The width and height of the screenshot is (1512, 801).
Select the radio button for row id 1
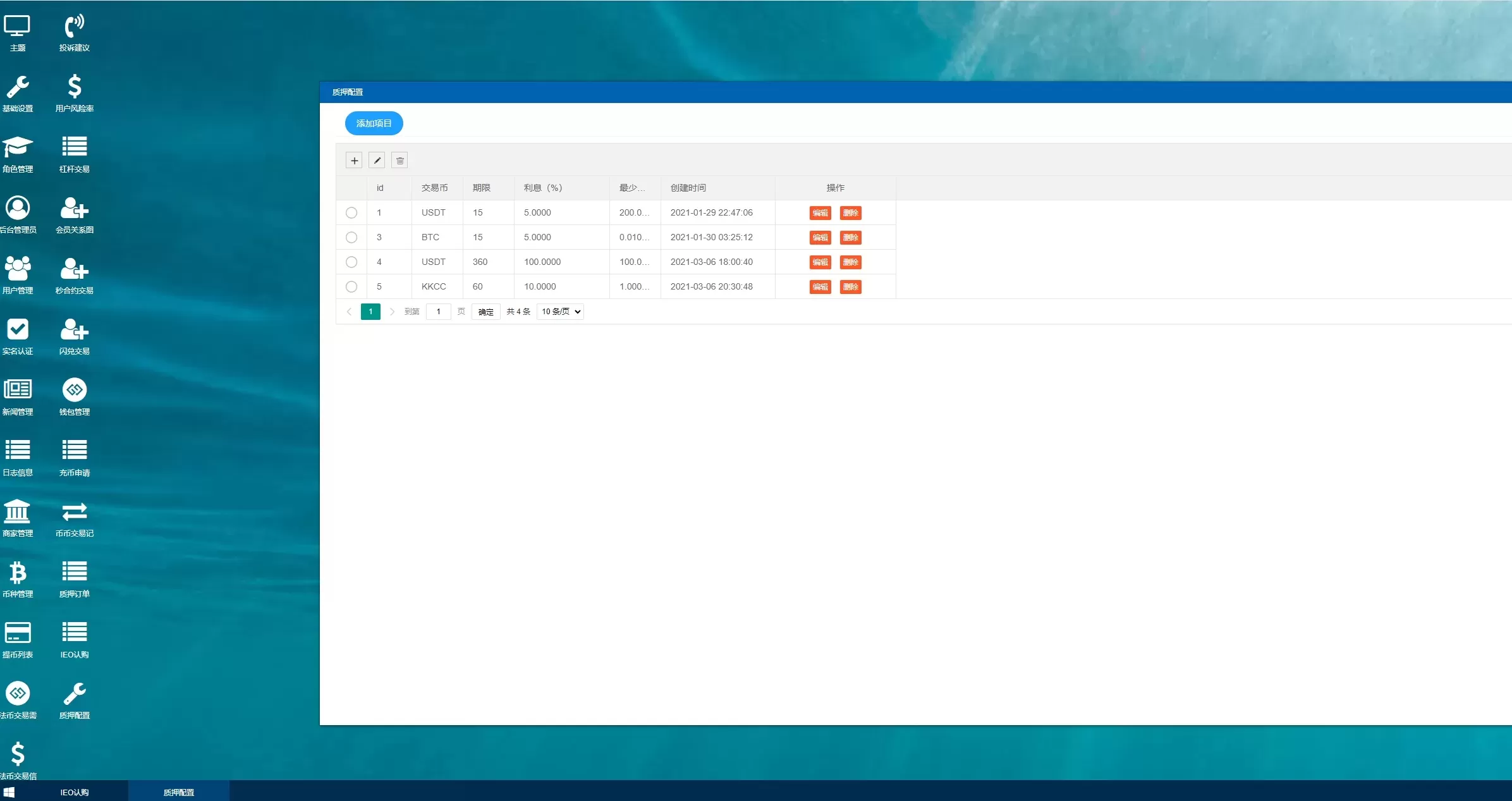[x=351, y=213]
